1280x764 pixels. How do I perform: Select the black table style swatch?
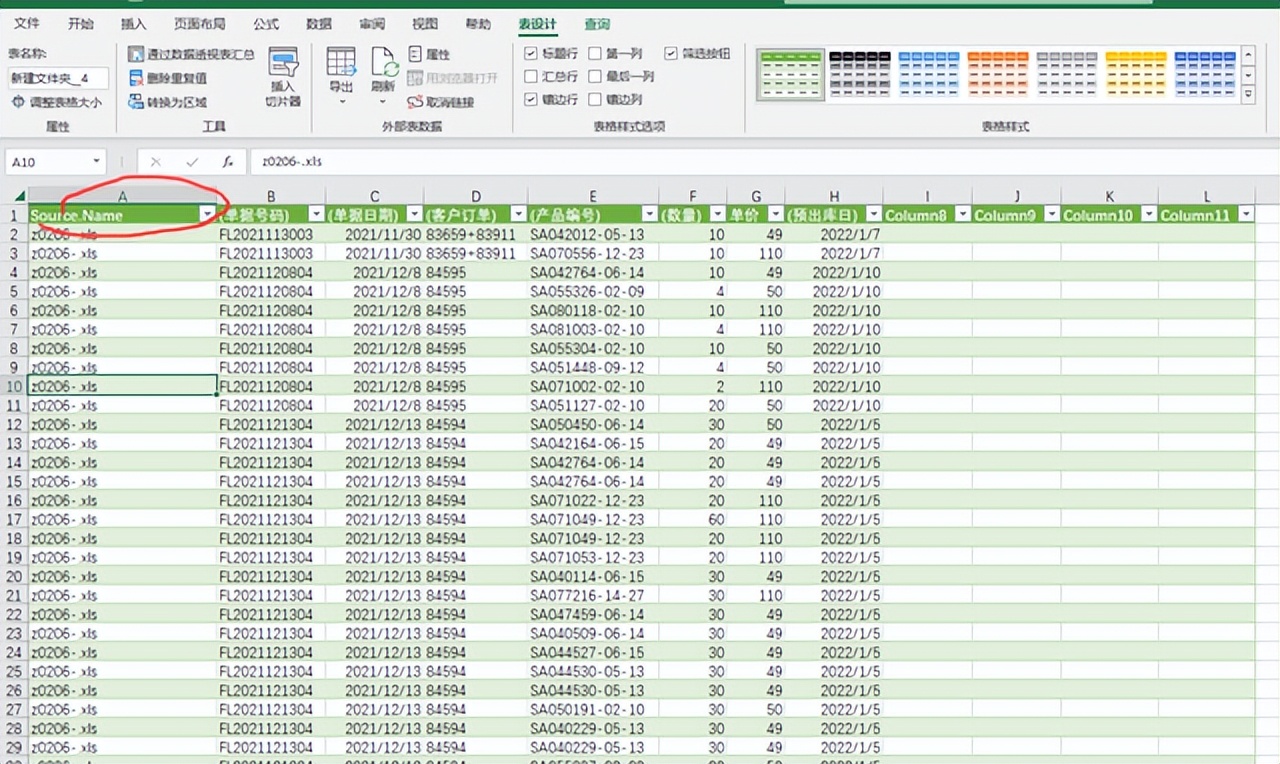click(x=861, y=74)
